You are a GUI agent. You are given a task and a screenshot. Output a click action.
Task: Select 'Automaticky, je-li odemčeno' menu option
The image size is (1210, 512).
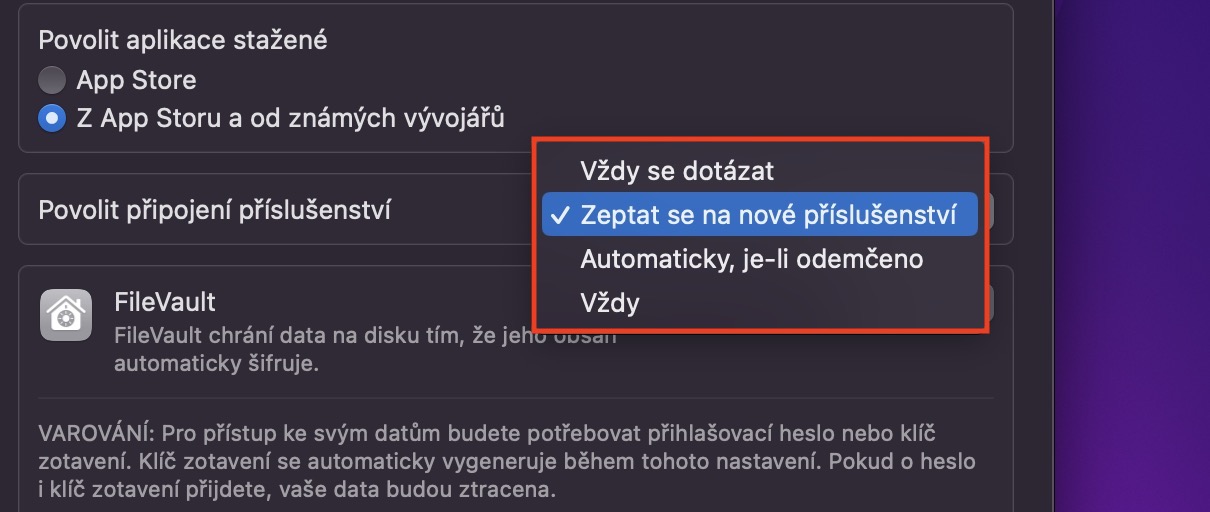point(751,259)
